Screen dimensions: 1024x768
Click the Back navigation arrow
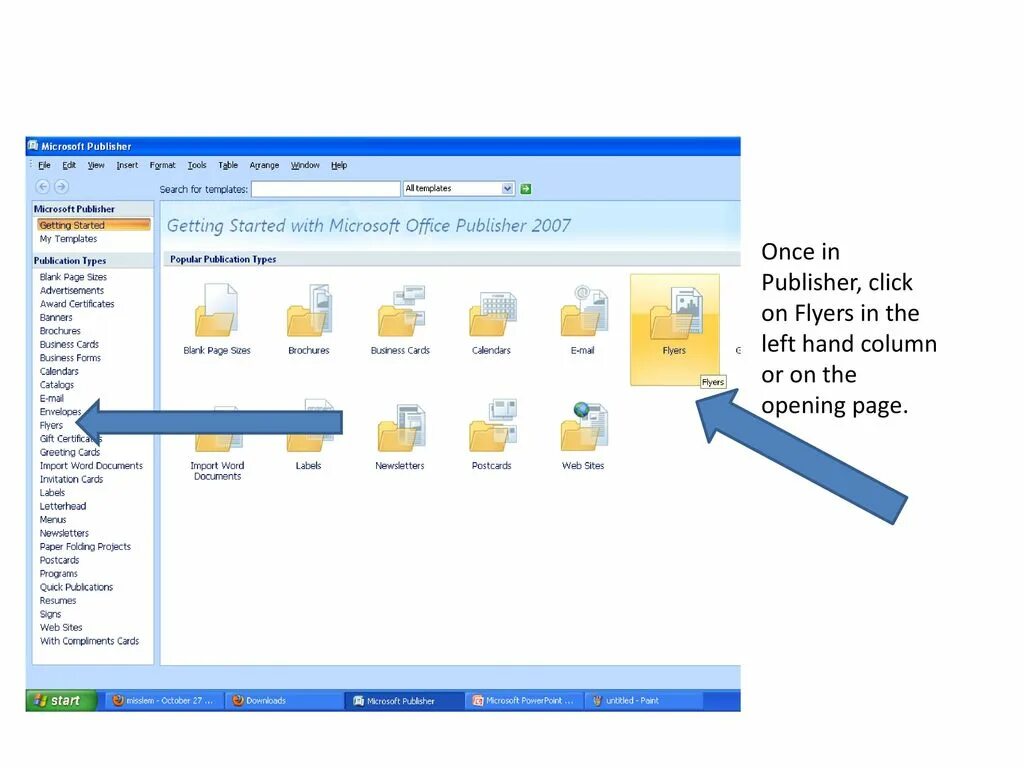click(42, 187)
